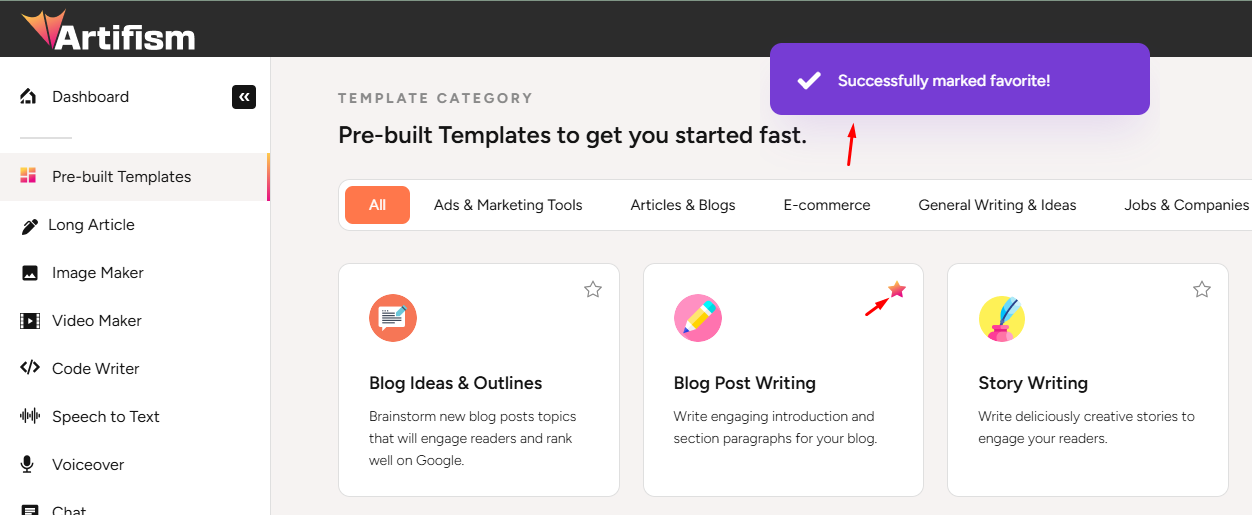Switch to Ads & Marketing Tools tab
This screenshot has width=1252, height=515.
click(508, 205)
